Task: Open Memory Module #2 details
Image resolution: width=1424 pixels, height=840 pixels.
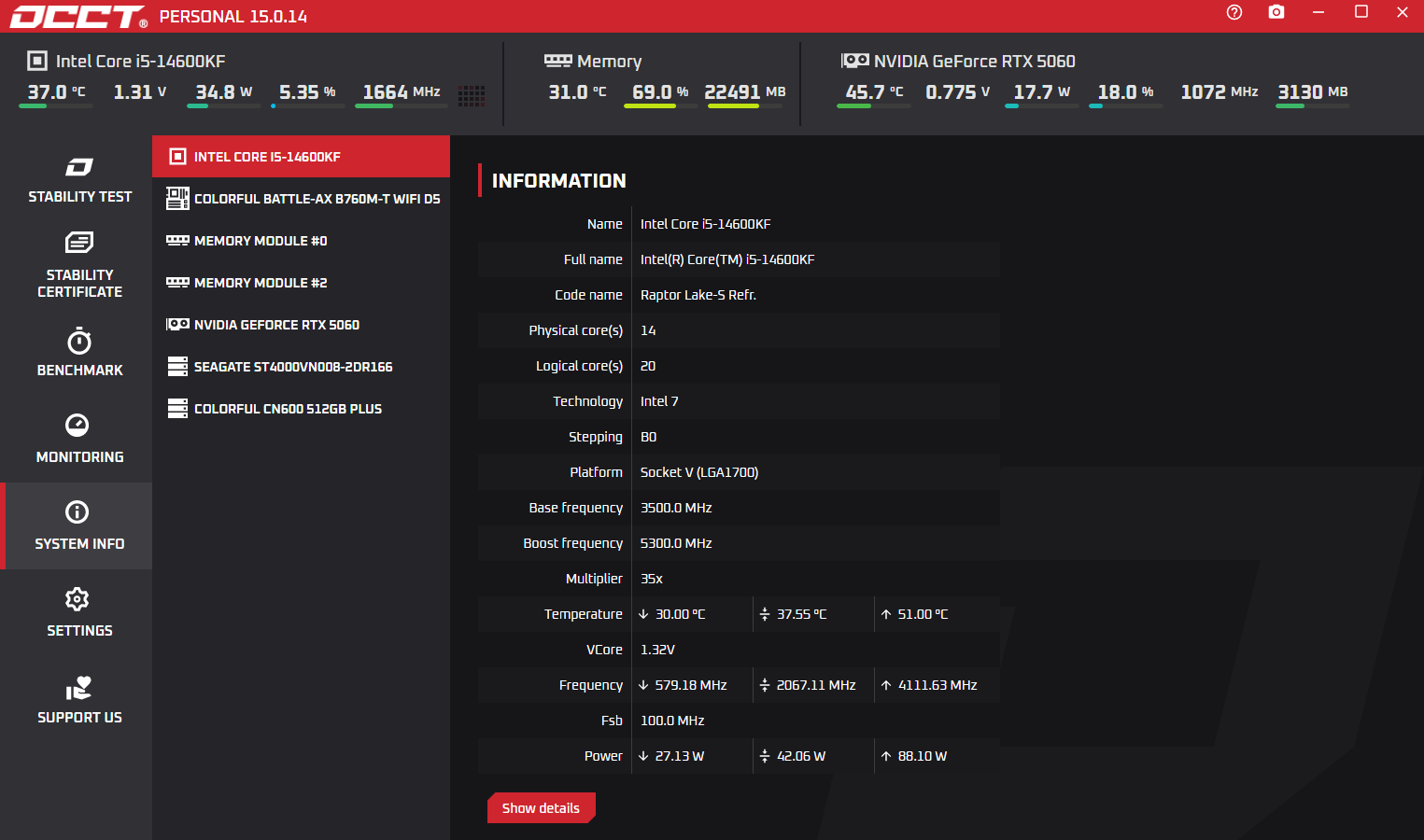Action: click(301, 283)
